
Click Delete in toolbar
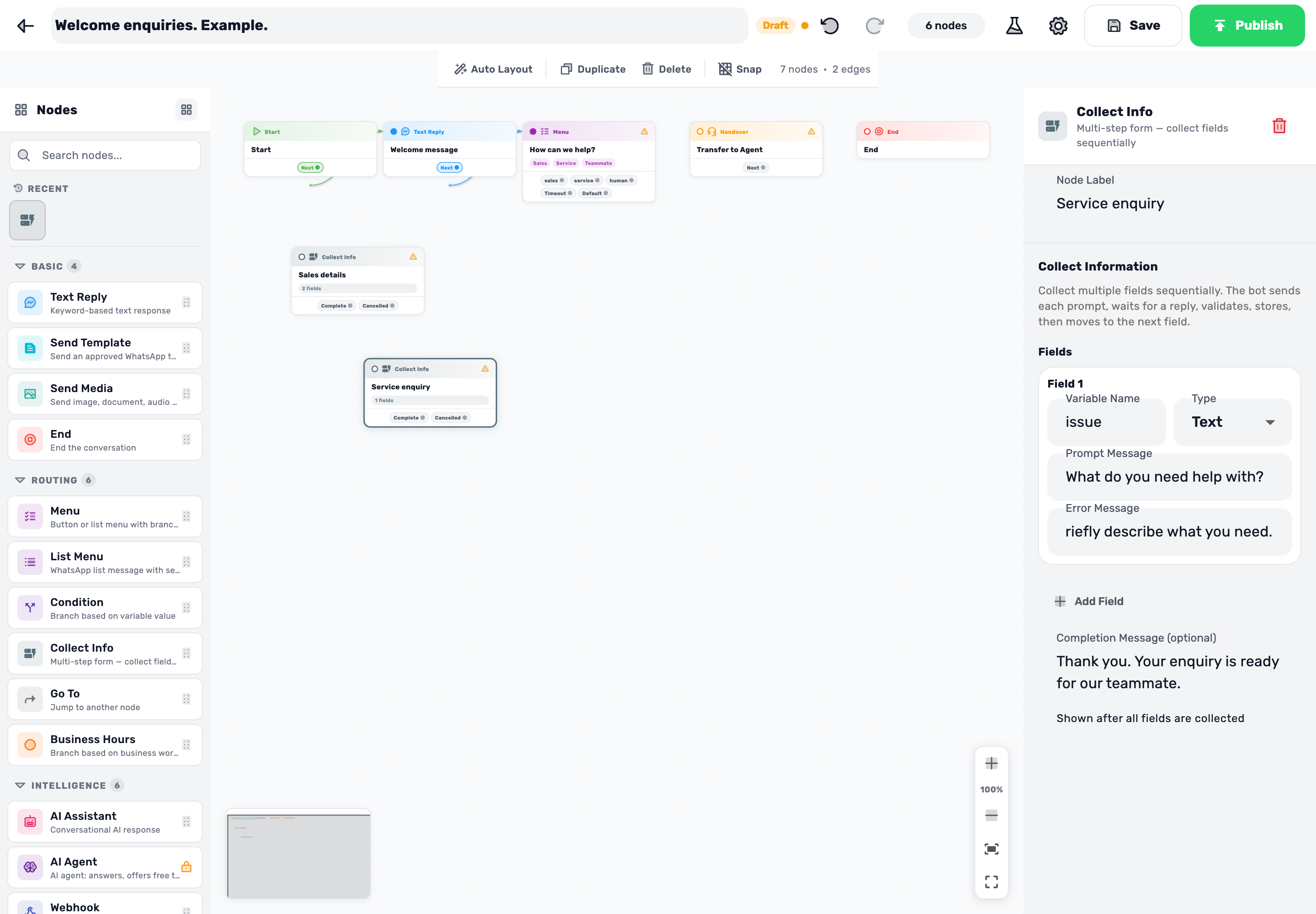point(667,69)
